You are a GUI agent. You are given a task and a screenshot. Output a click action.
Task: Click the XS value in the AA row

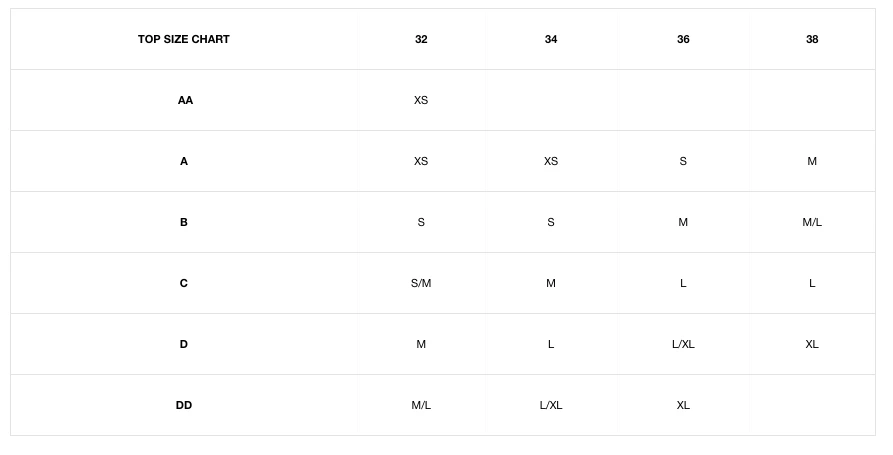pyautogui.click(x=421, y=101)
